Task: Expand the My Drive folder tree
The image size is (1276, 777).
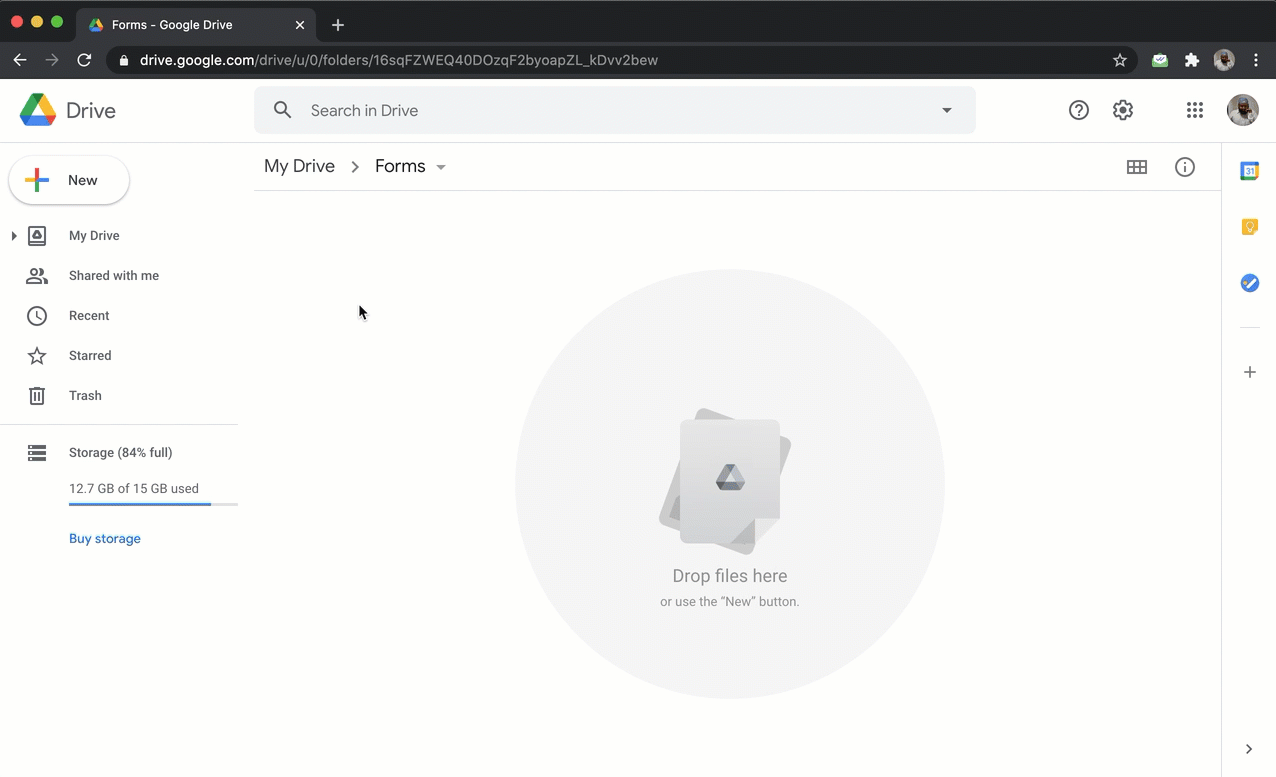Action: [14, 236]
